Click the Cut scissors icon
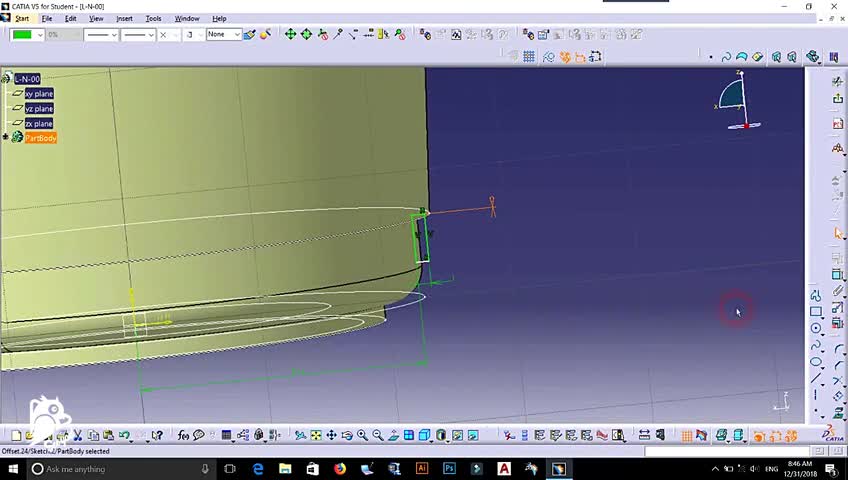Screen dimensions: 848x480 (x=77, y=435)
